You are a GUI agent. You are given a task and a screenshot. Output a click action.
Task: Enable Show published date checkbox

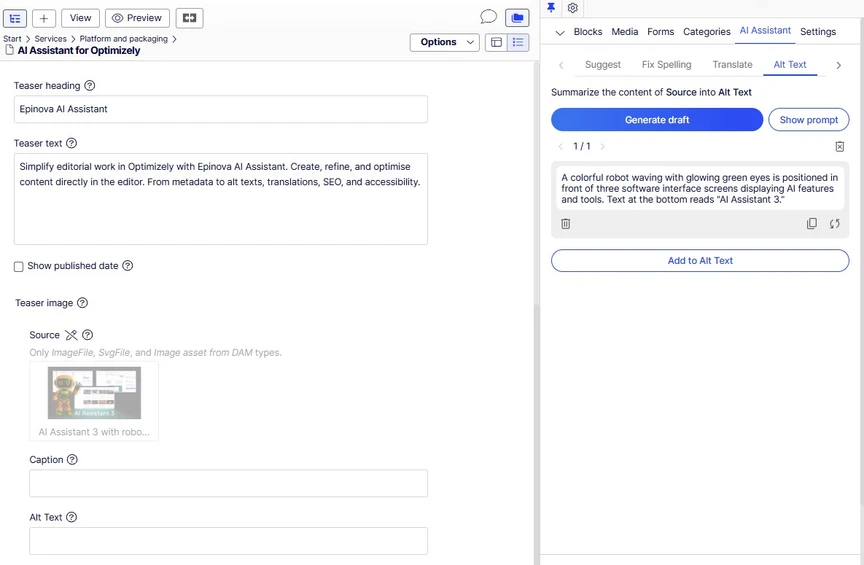(x=19, y=267)
